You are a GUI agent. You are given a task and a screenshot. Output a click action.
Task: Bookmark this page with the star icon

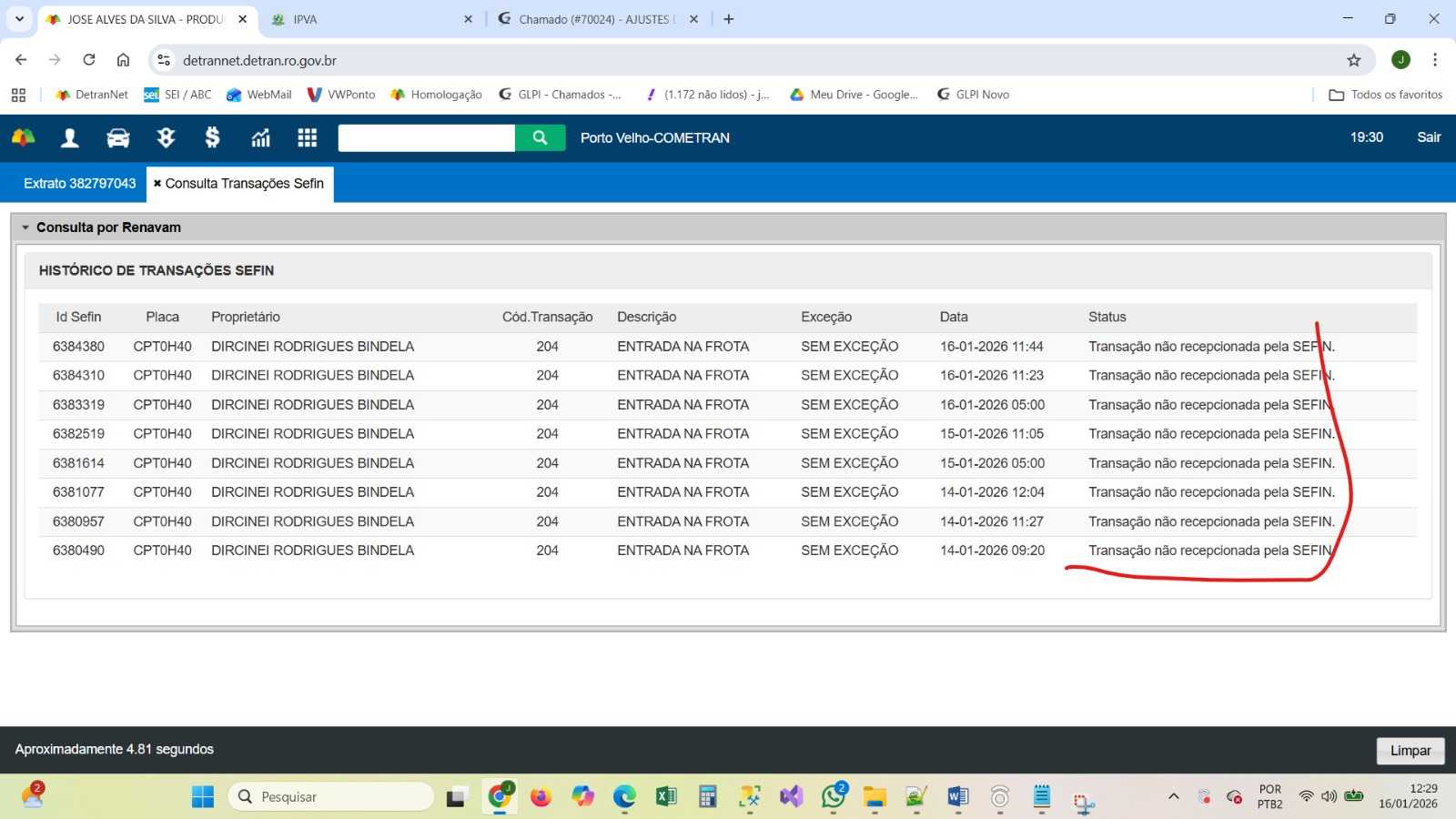(1354, 60)
